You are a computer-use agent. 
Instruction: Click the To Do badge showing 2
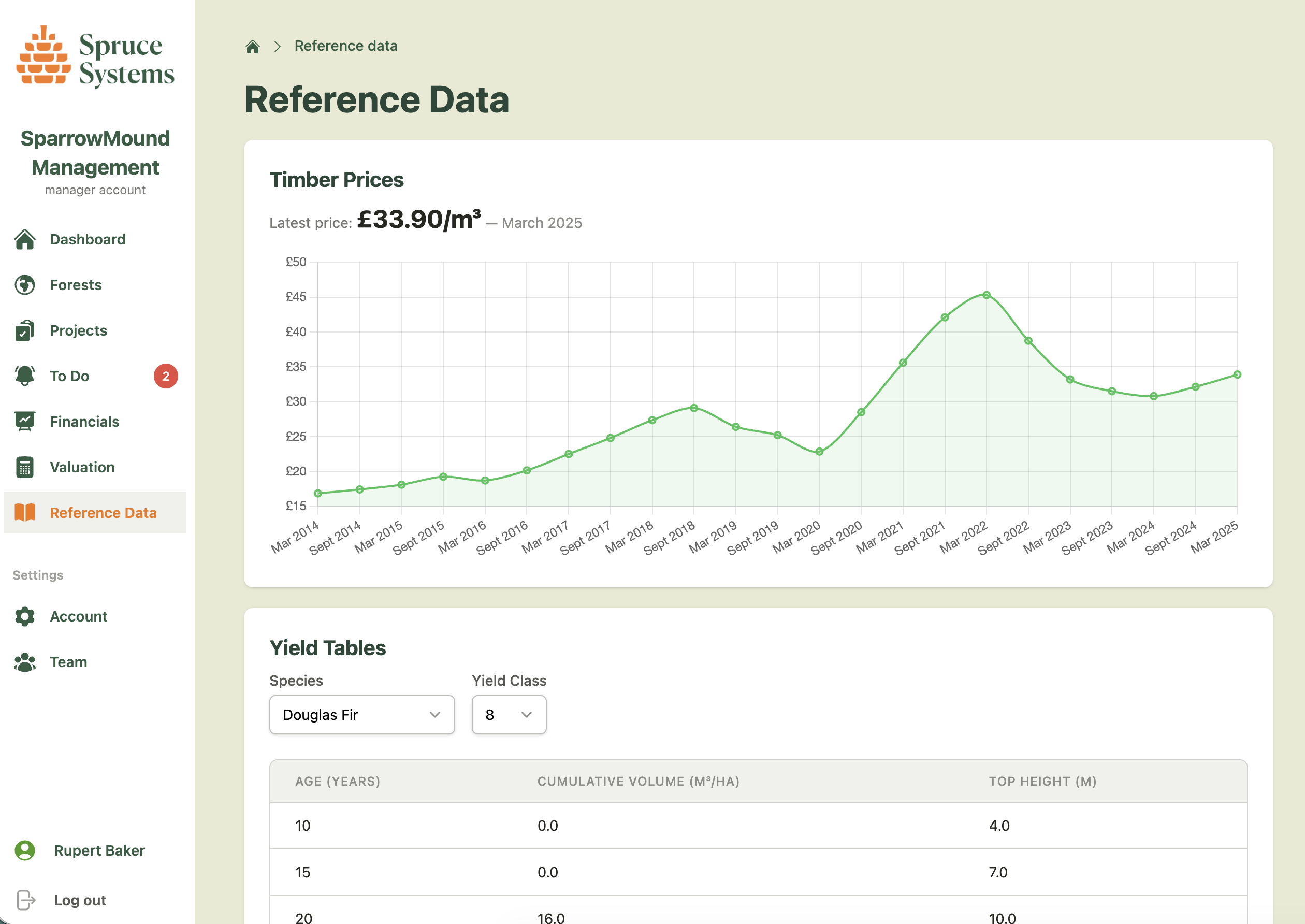pyautogui.click(x=166, y=376)
